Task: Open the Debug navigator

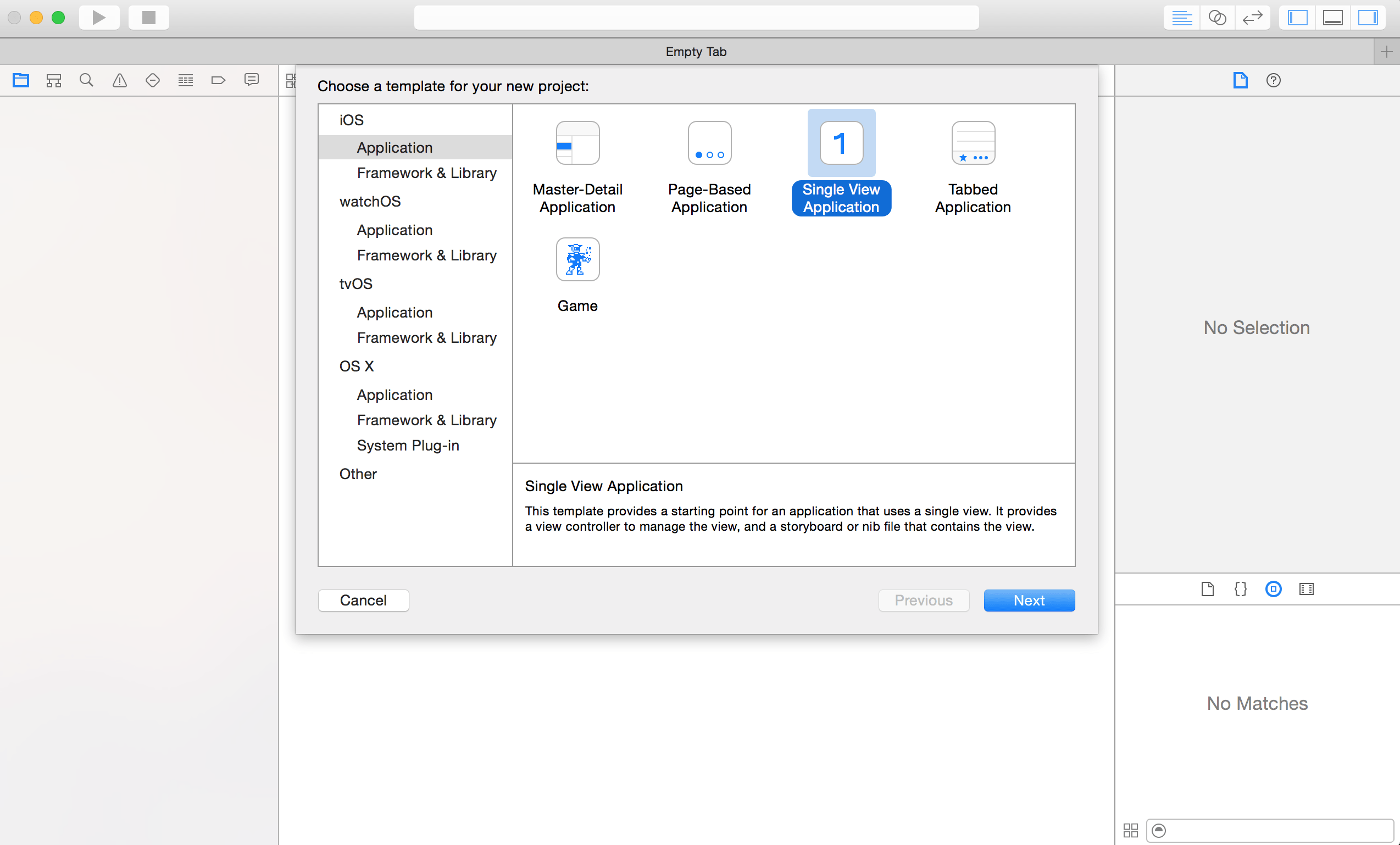Action: click(186, 80)
